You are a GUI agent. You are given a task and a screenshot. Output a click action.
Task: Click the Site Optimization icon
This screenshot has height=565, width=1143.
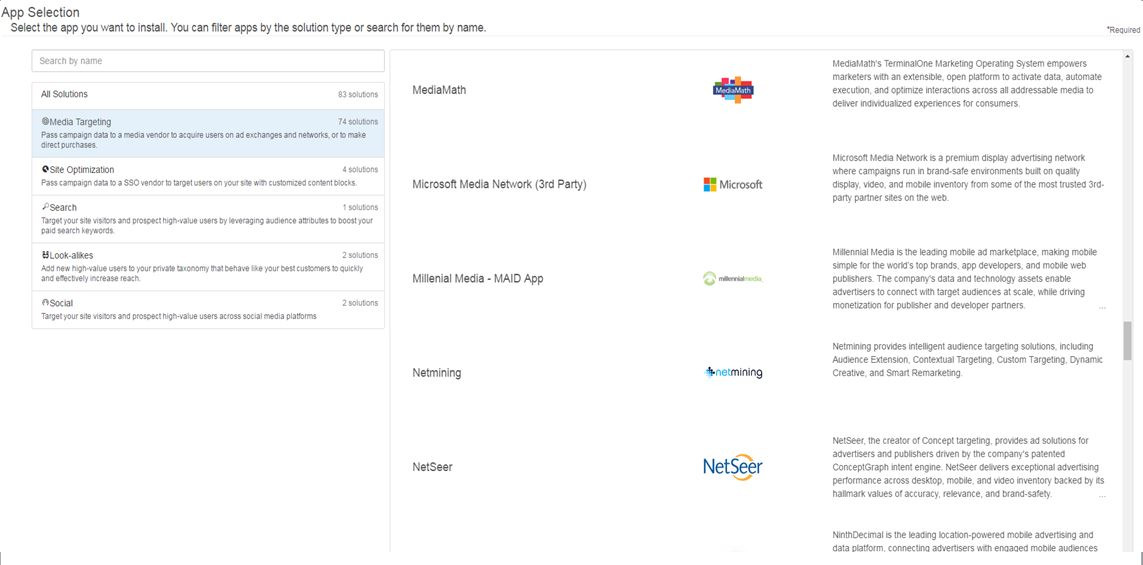coord(45,169)
